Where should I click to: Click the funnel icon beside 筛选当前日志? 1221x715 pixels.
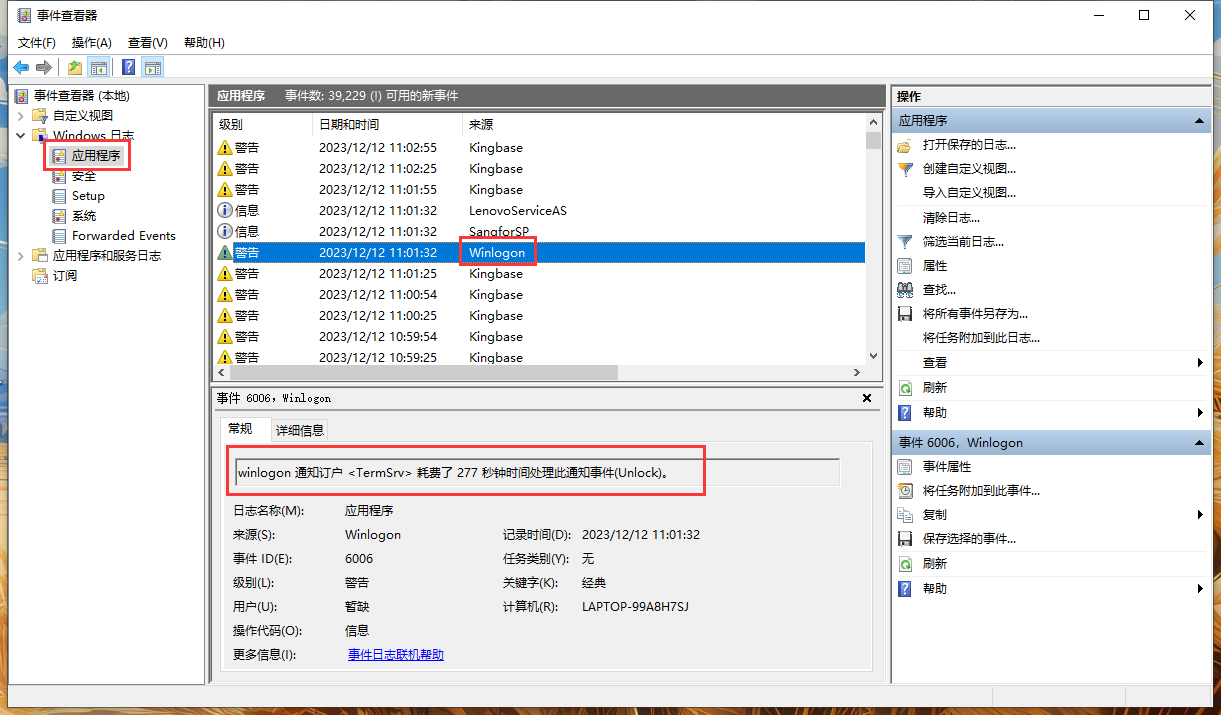click(x=905, y=242)
